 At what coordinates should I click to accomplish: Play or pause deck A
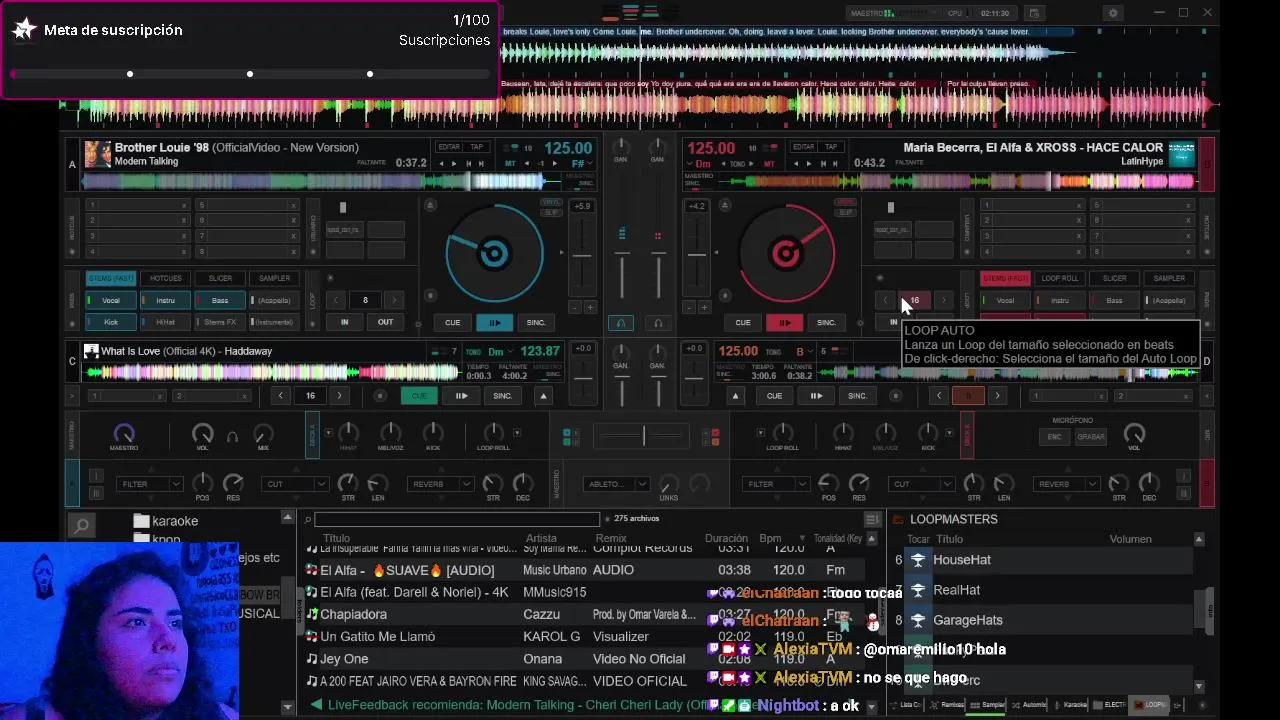(x=494, y=322)
